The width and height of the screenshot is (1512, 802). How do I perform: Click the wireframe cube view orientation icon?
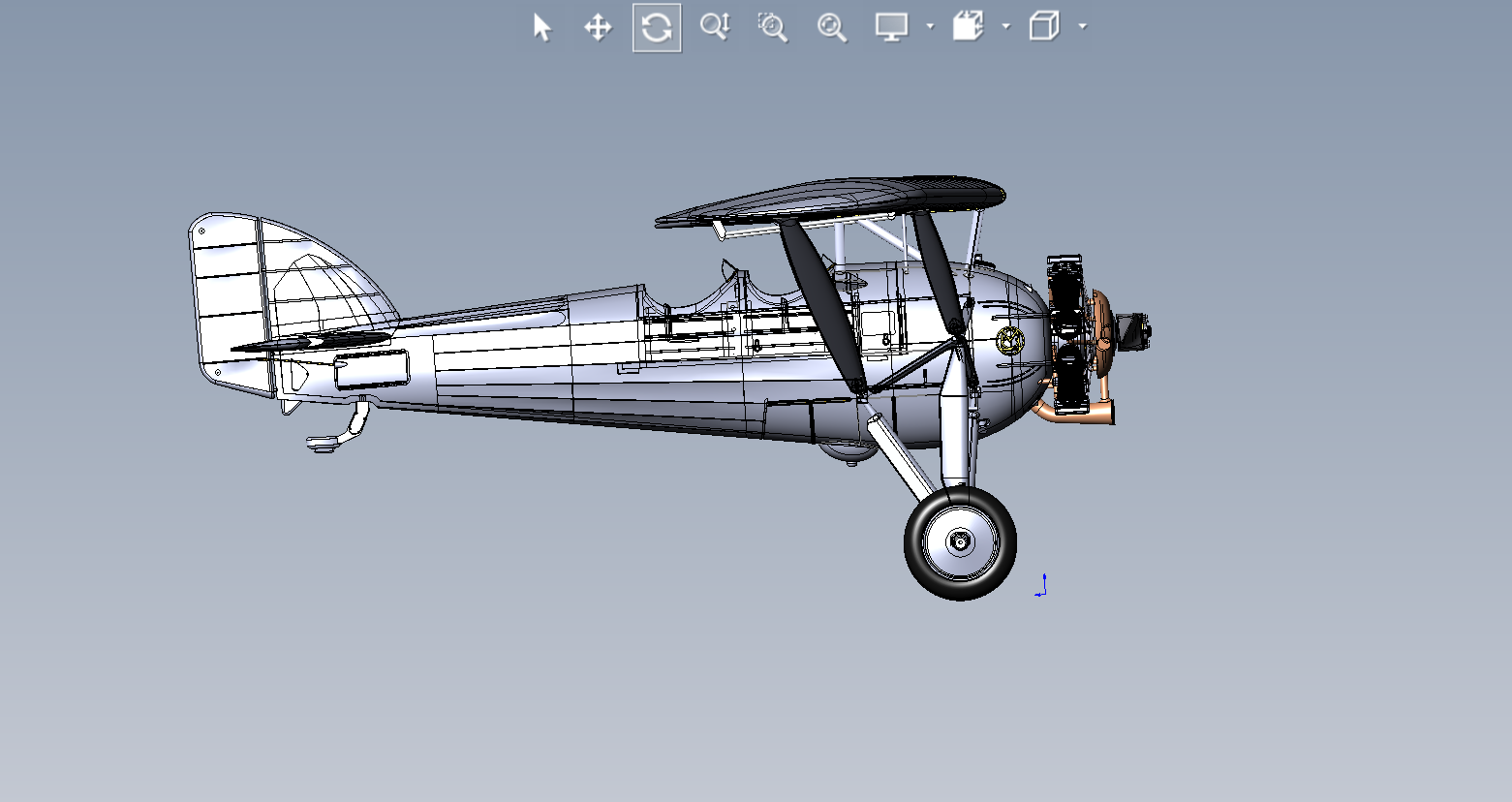[1043, 26]
